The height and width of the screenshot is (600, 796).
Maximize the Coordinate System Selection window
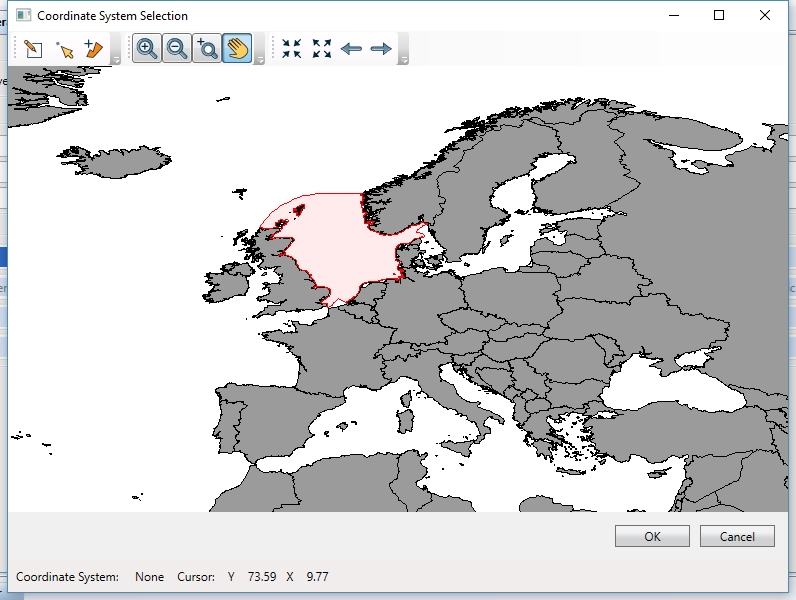[x=719, y=15]
